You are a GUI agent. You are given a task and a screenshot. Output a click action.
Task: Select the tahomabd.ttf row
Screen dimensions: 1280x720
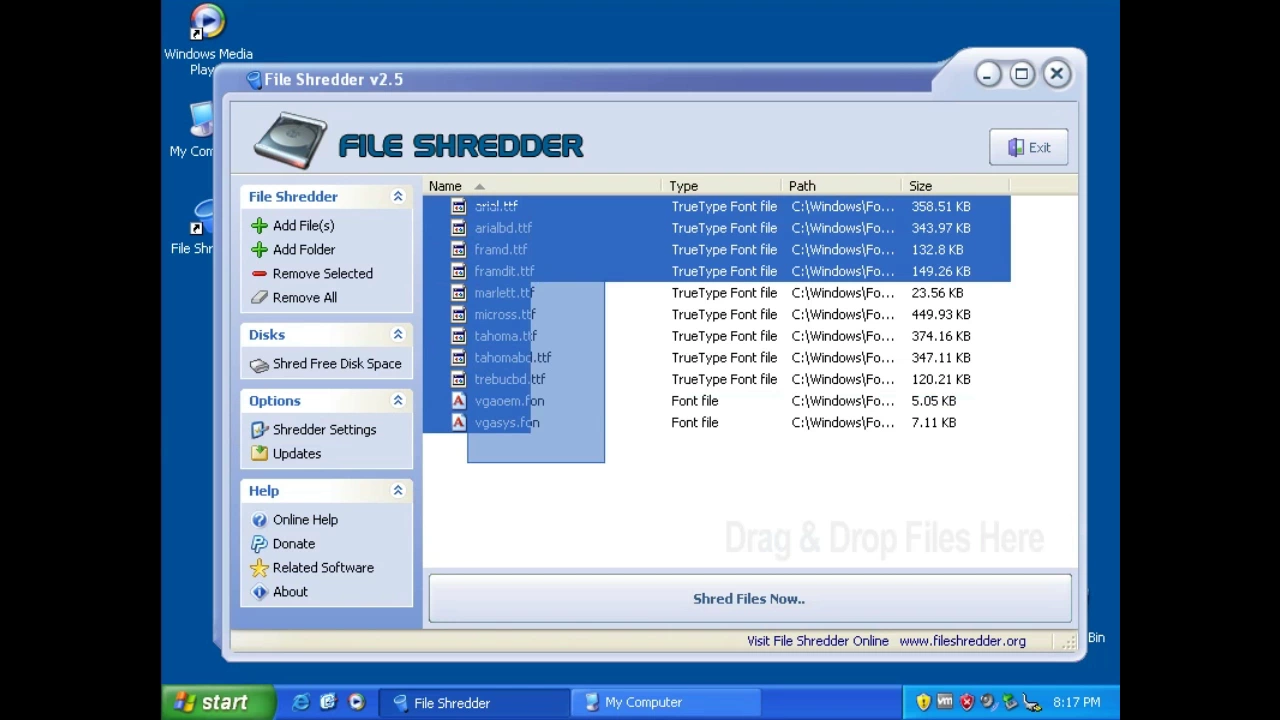pyautogui.click(x=716, y=358)
